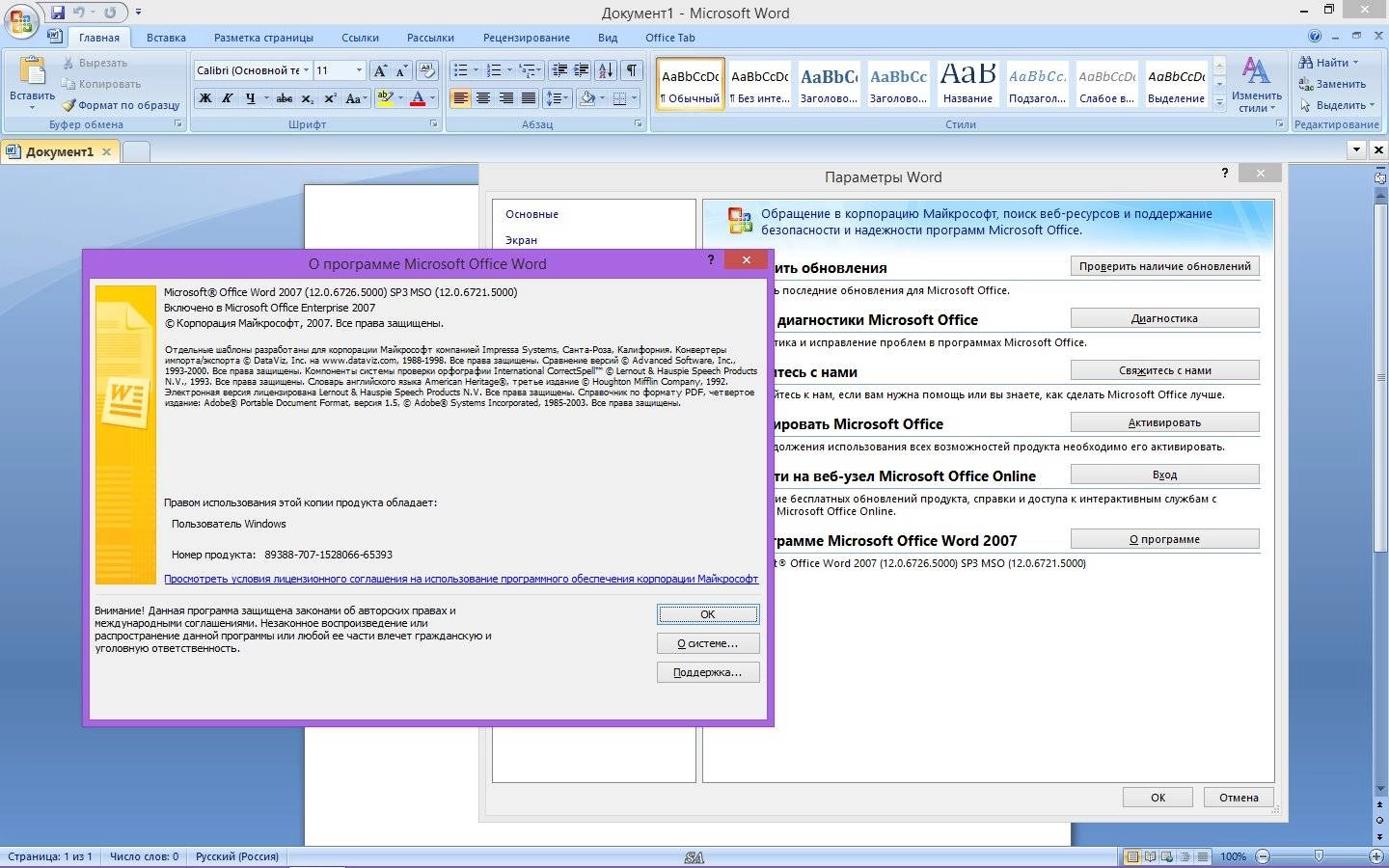Click the Paste (Вставить) clipboard icon
Image resolution: width=1389 pixels, height=868 pixels.
click(x=32, y=71)
